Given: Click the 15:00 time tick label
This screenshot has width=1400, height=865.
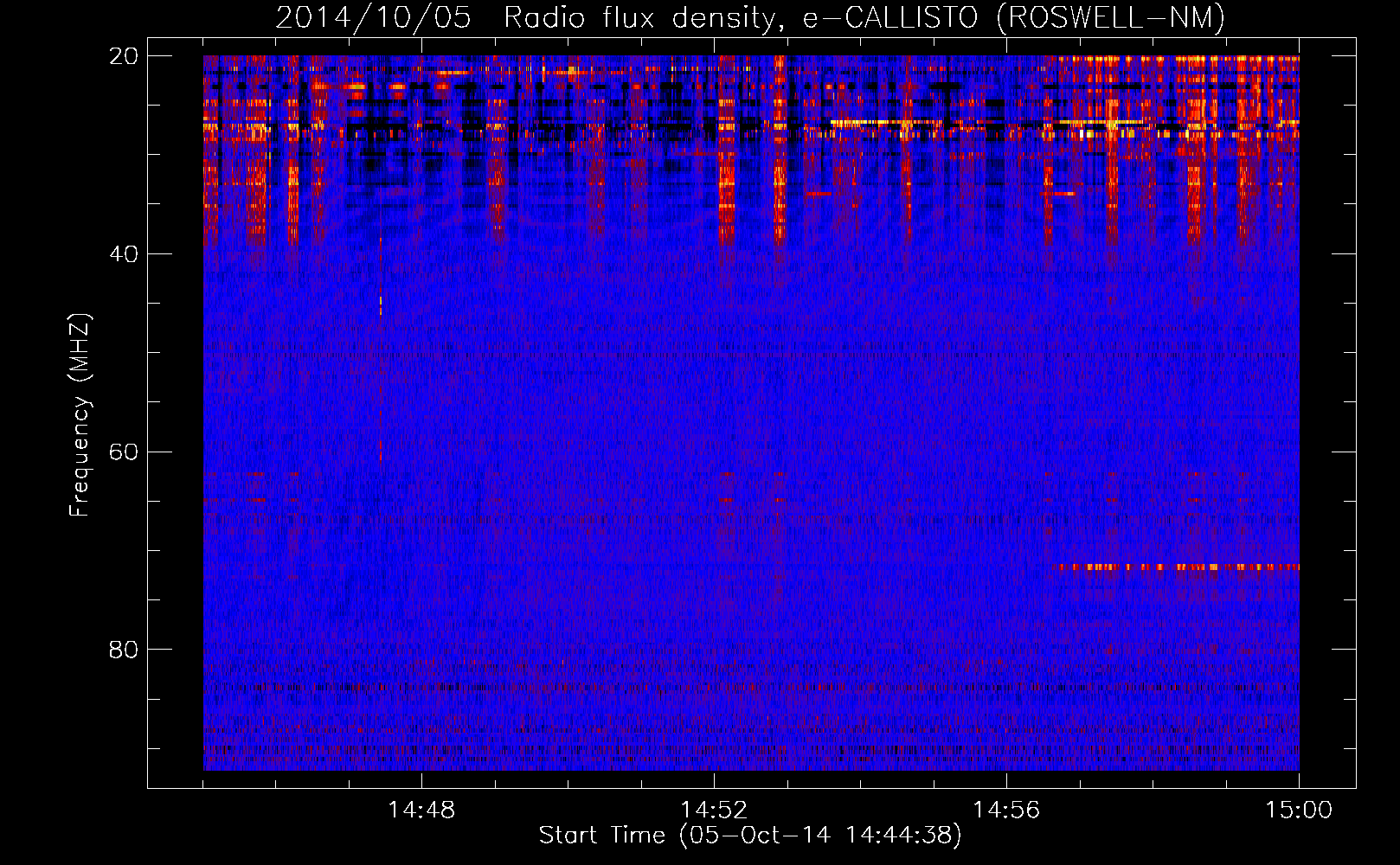Looking at the screenshot, I should point(1299,811).
